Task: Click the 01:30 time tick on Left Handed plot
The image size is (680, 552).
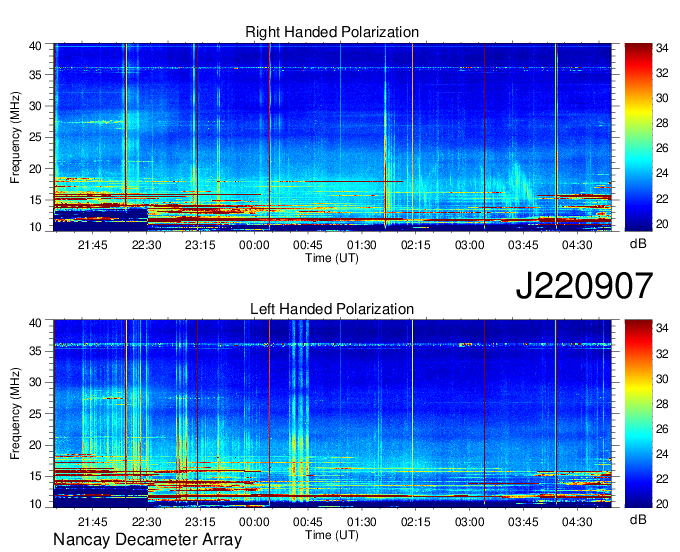Action: point(362,522)
